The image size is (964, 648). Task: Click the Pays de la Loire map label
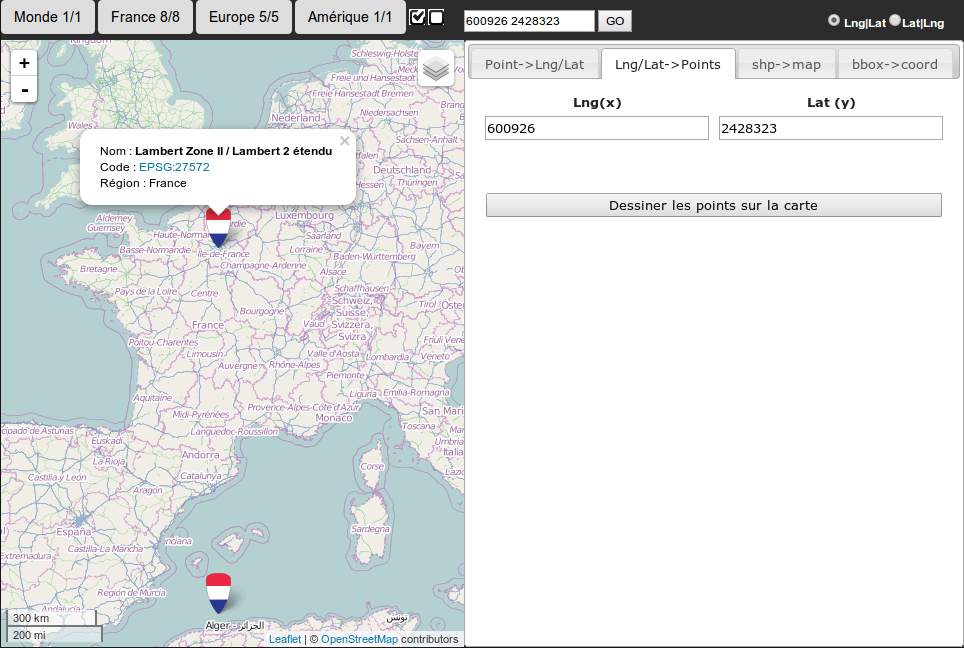(x=146, y=291)
